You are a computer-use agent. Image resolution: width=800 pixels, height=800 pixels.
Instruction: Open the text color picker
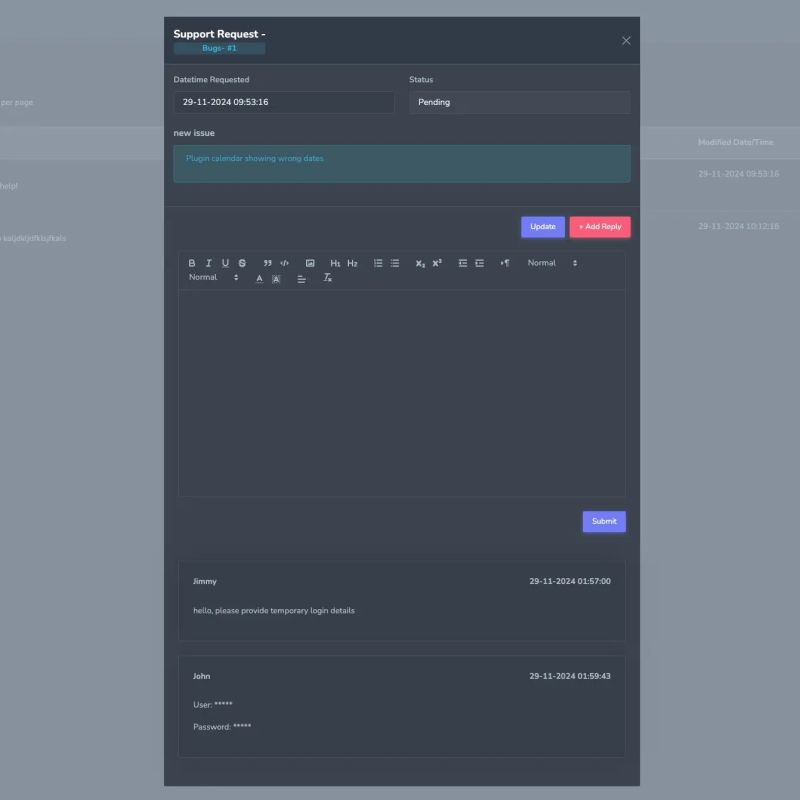click(x=259, y=279)
